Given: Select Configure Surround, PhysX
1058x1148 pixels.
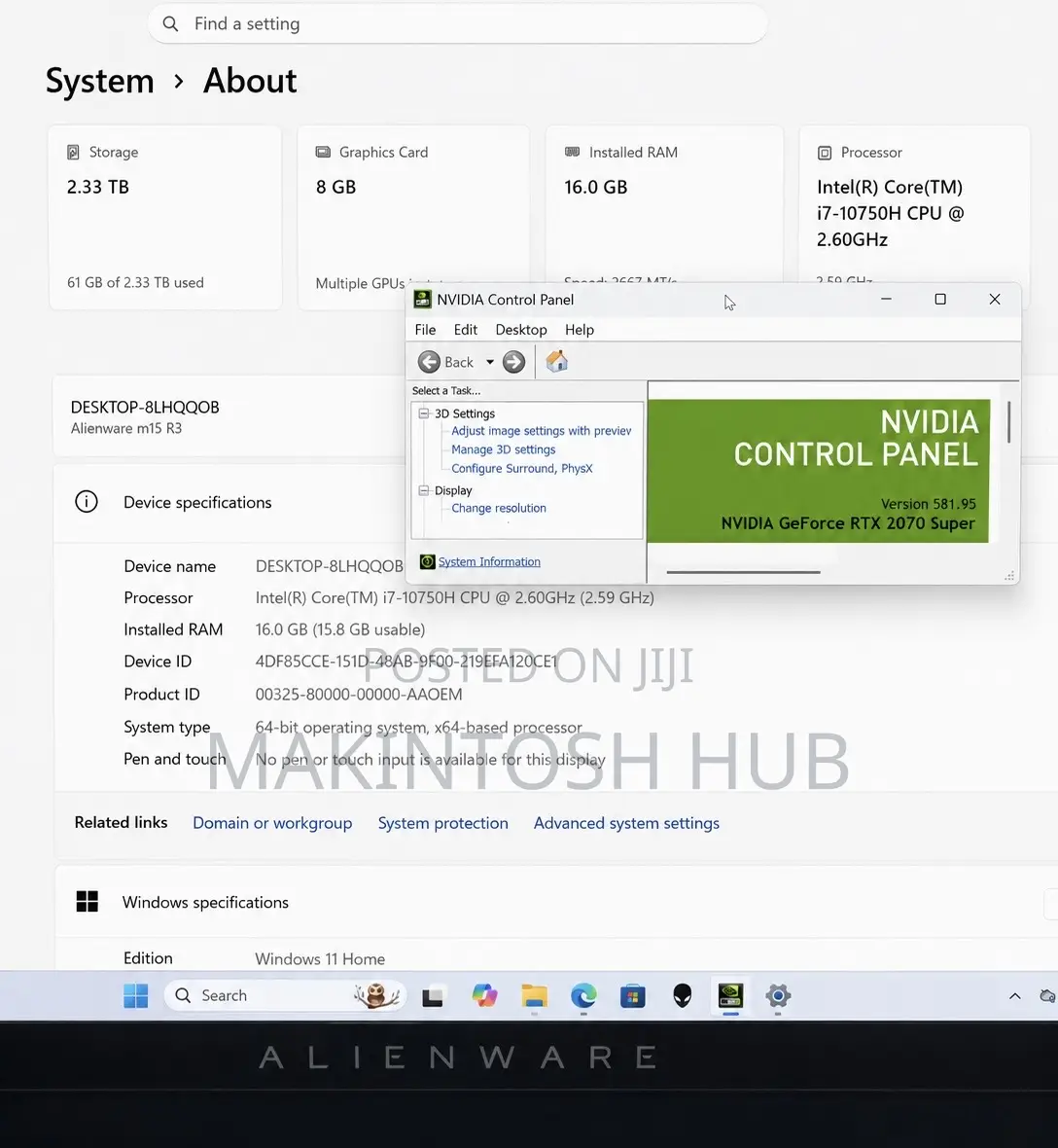Looking at the screenshot, I should click(521, 469).
